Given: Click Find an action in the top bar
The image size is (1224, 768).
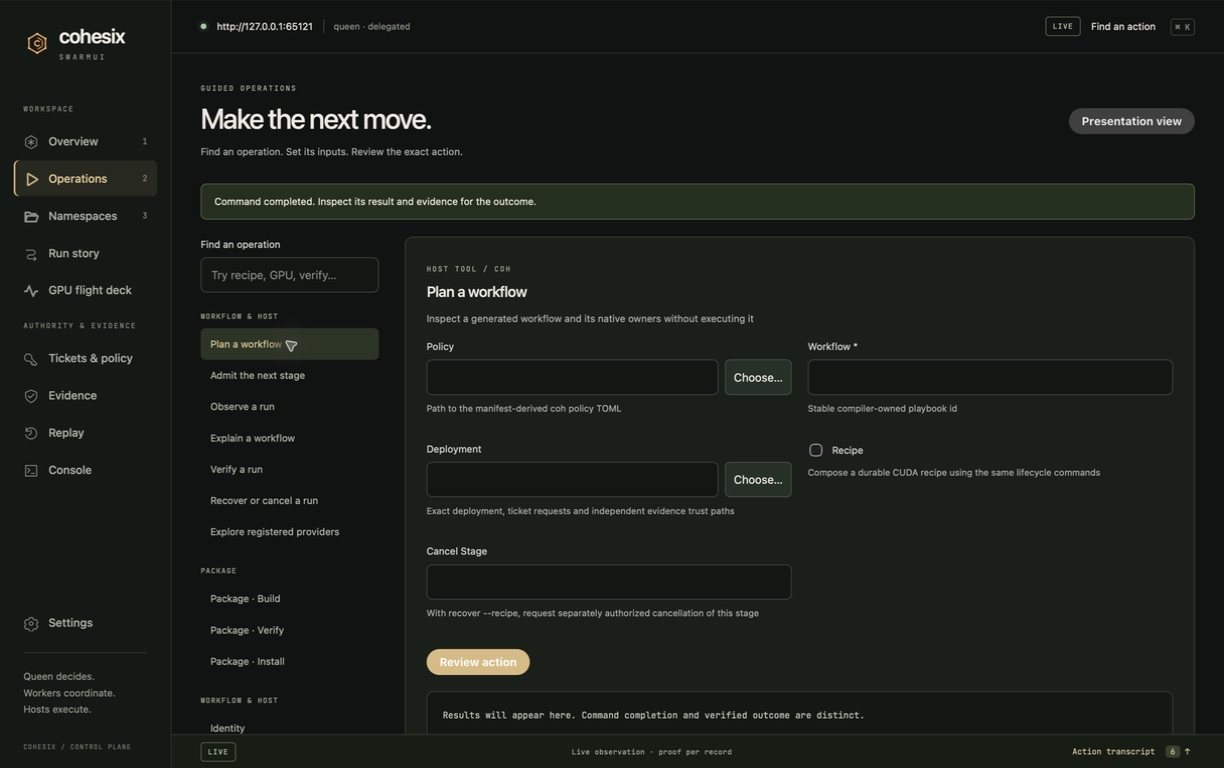Looking at the screenshot, I should [1123, 26].
